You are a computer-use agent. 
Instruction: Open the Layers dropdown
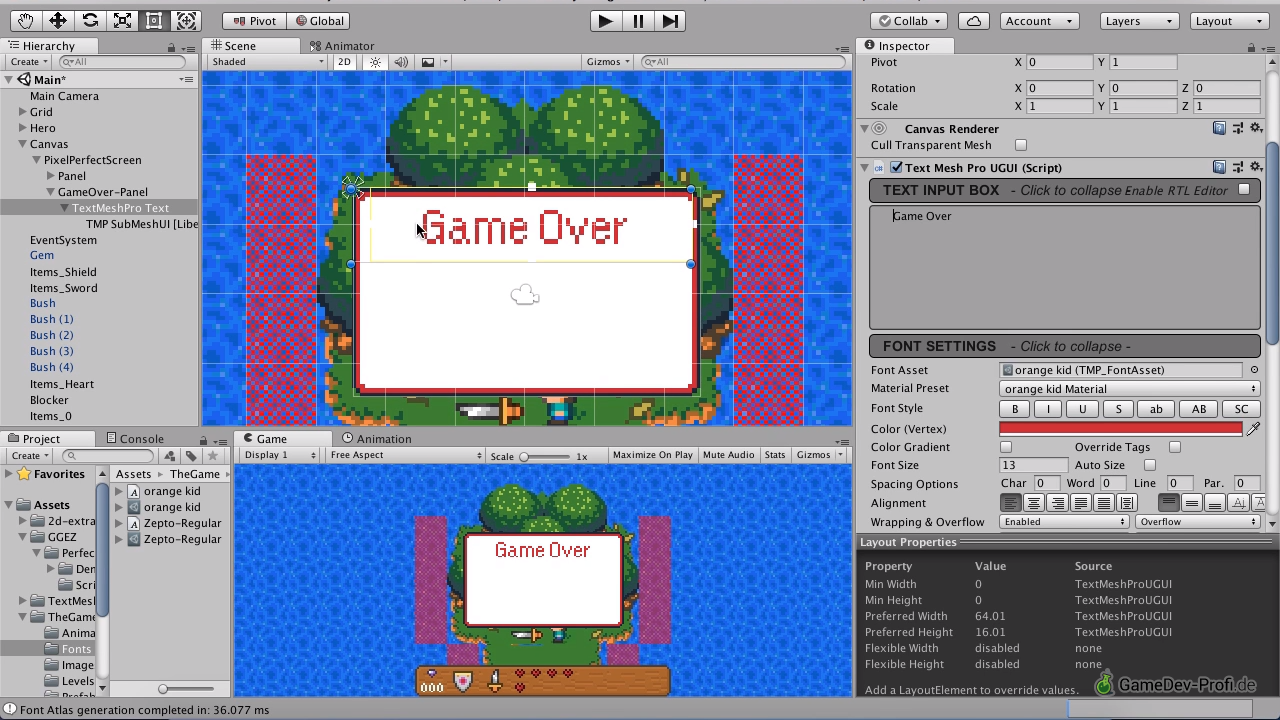(1139, 21)
